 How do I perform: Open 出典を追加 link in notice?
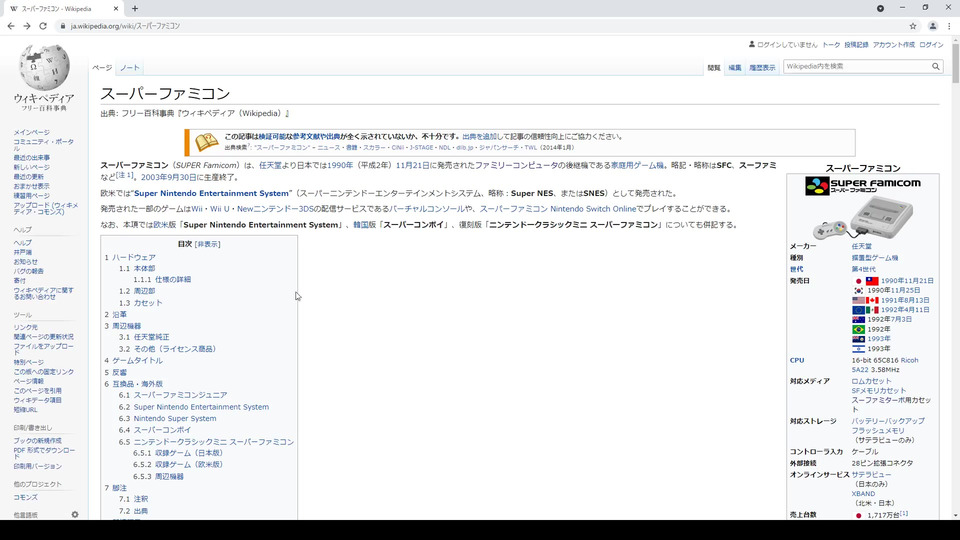coord(479,137)
